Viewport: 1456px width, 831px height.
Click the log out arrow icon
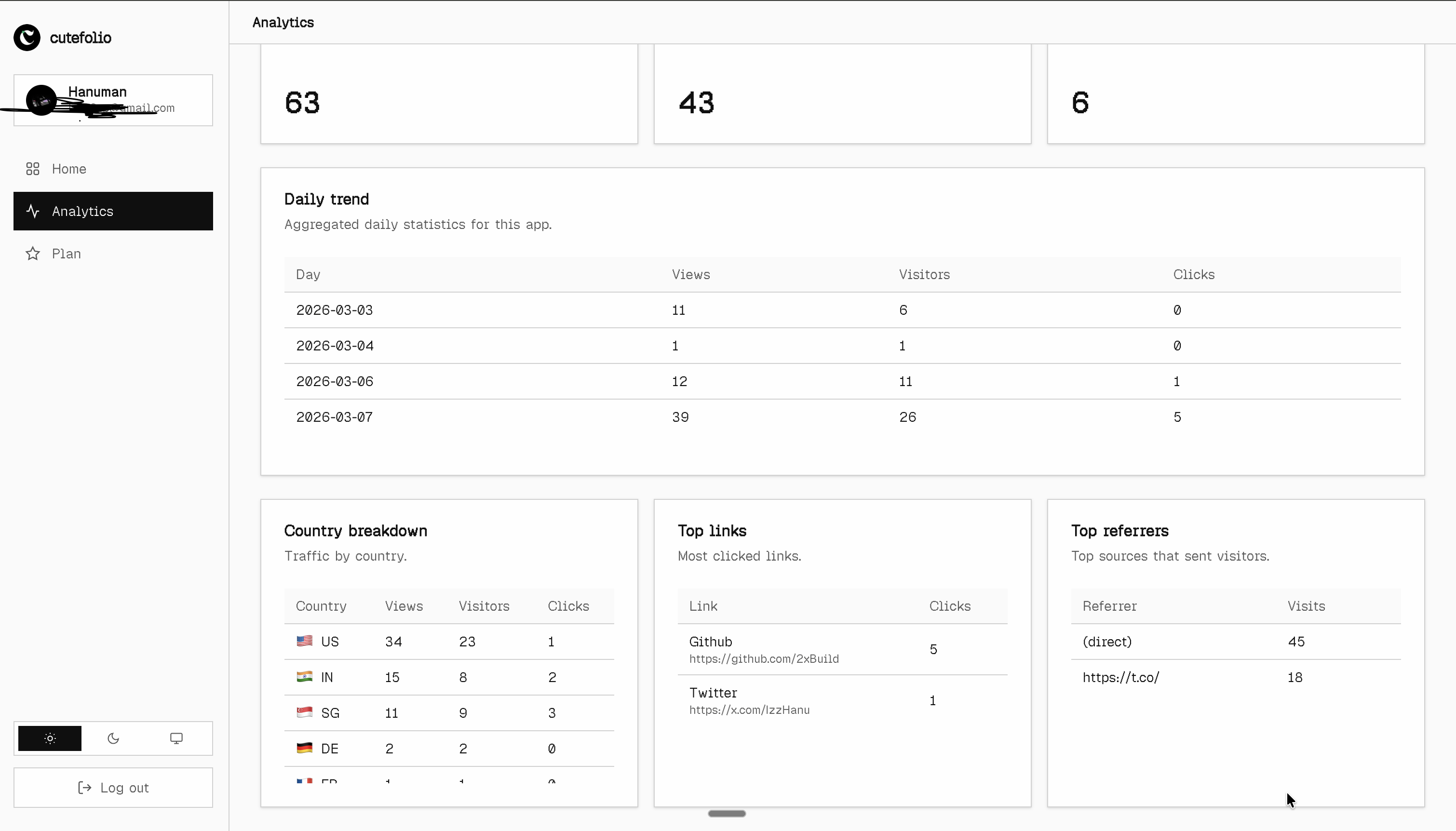(x=84, y=788)
